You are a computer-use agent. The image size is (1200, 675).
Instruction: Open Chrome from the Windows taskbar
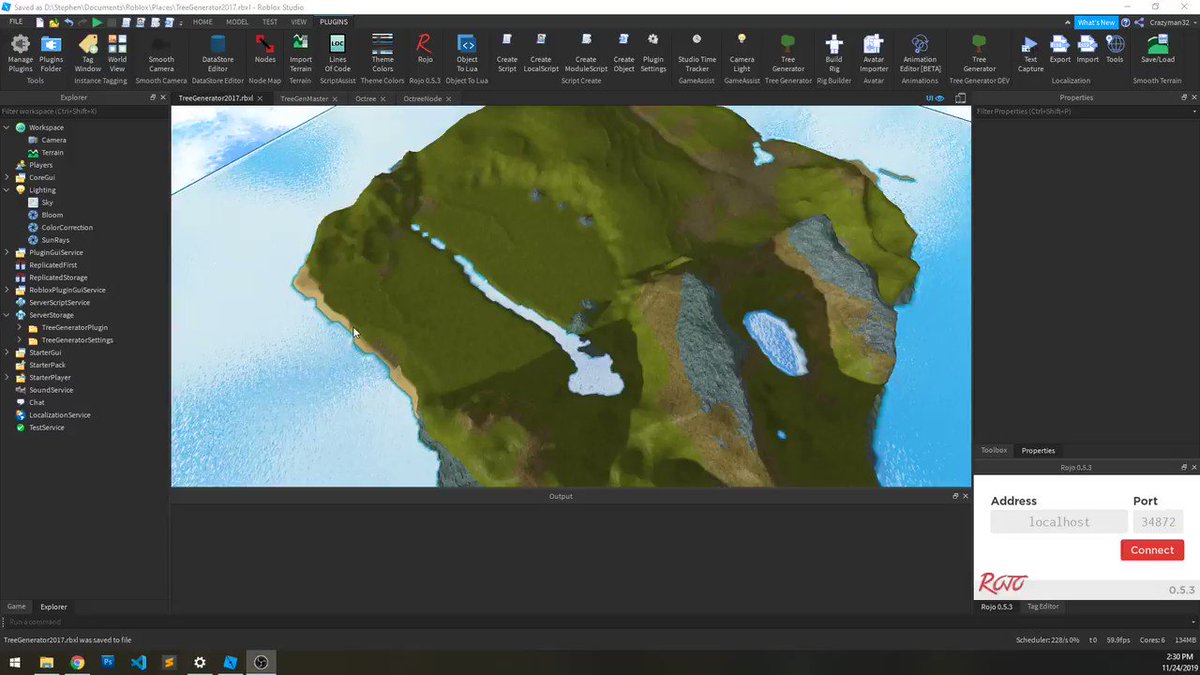(77, 662)
